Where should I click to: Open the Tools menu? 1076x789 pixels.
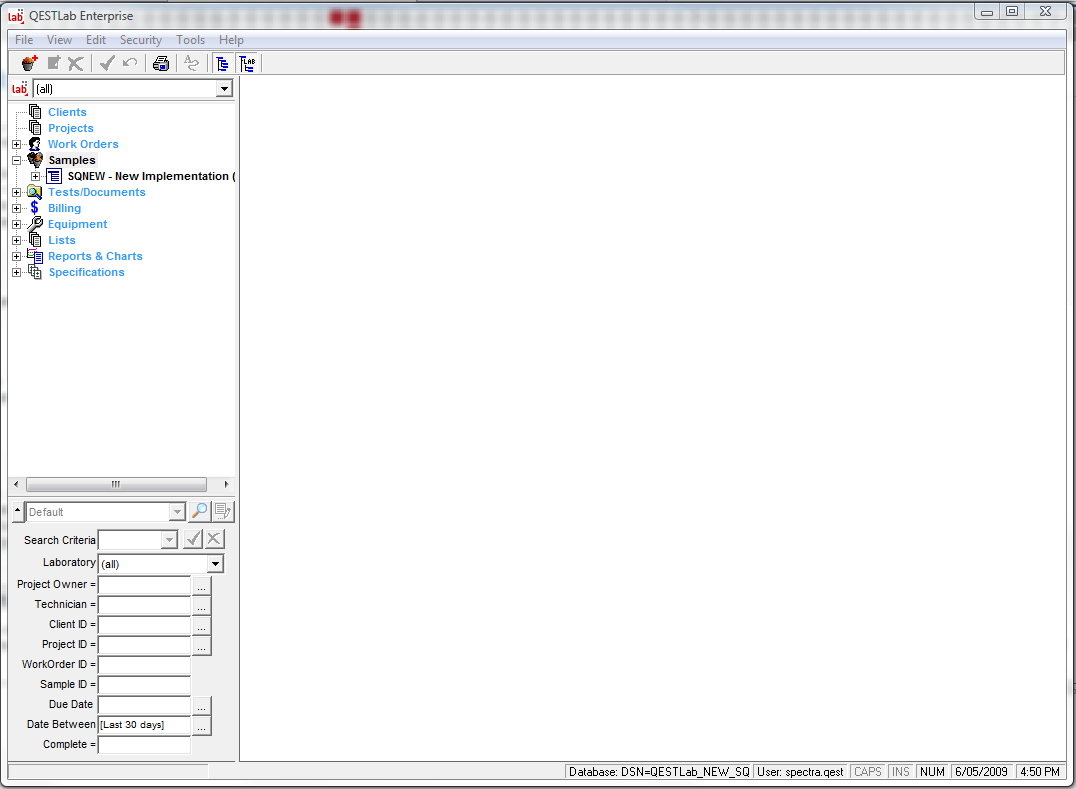pyautogui.click(x=190, y=40)
